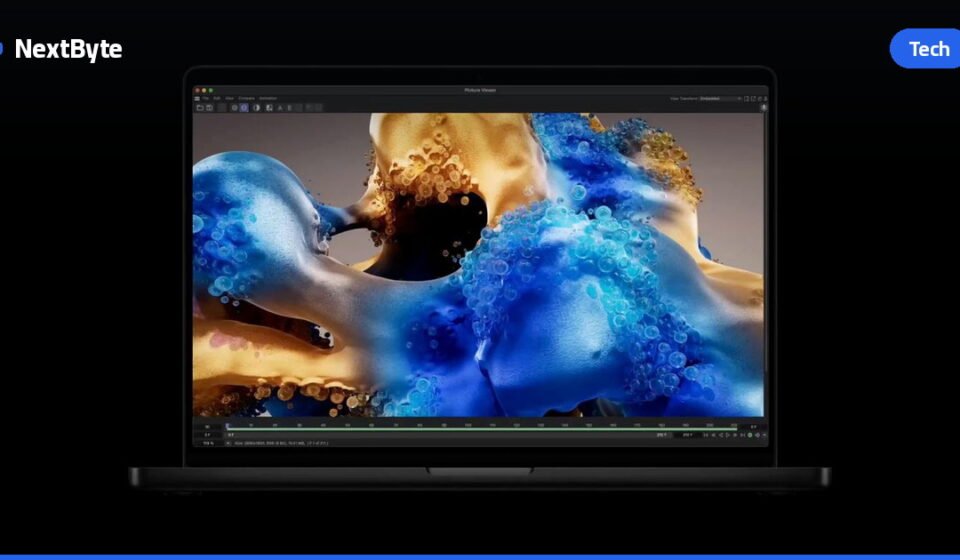Click the second window layout icon after View Transform
This screenshot has height=560, width=960.
[x=754, y=99]
